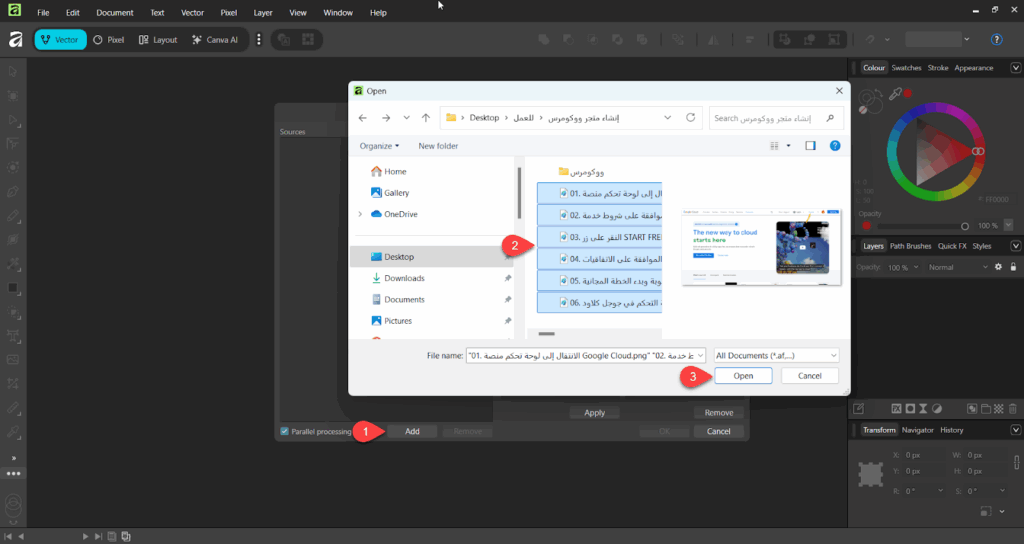Switch to the Pixel studio
This screenshot has height=544, width=1024.
tap(109, 40)
